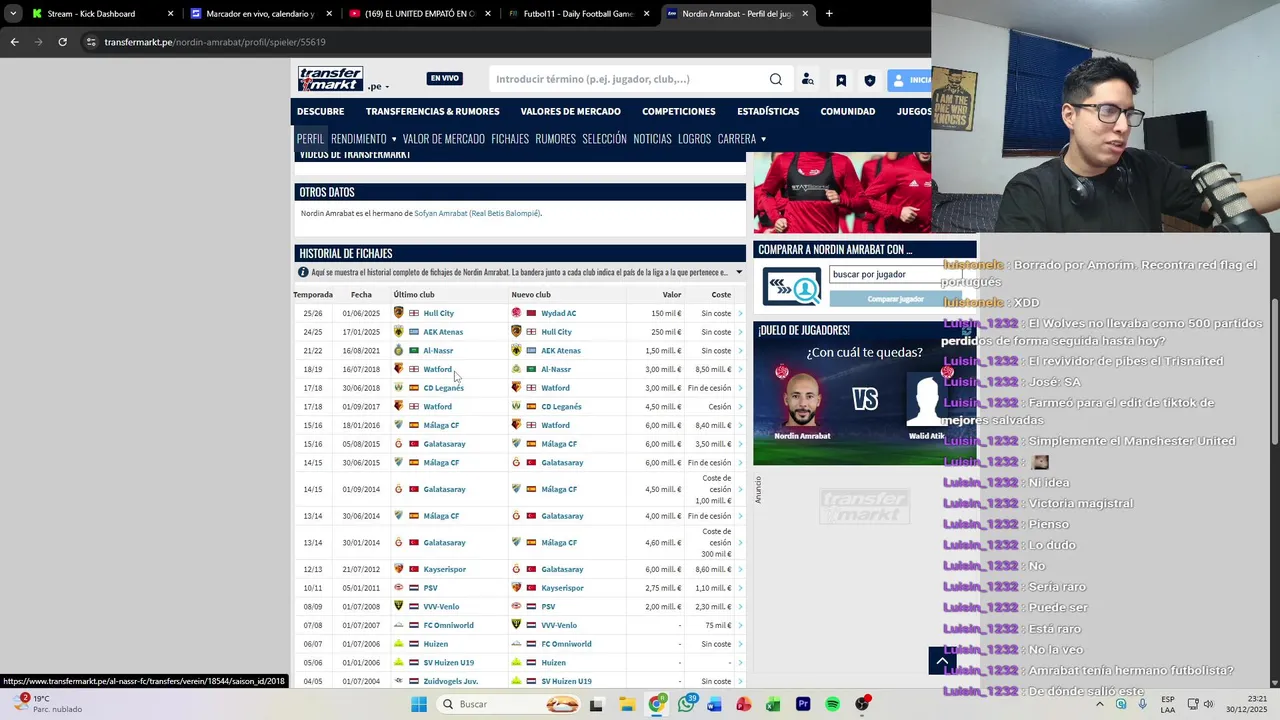Open the tab search chevron in Chrome
The width and height of the screenshot is (1280, 720).
tap(13, 14)
